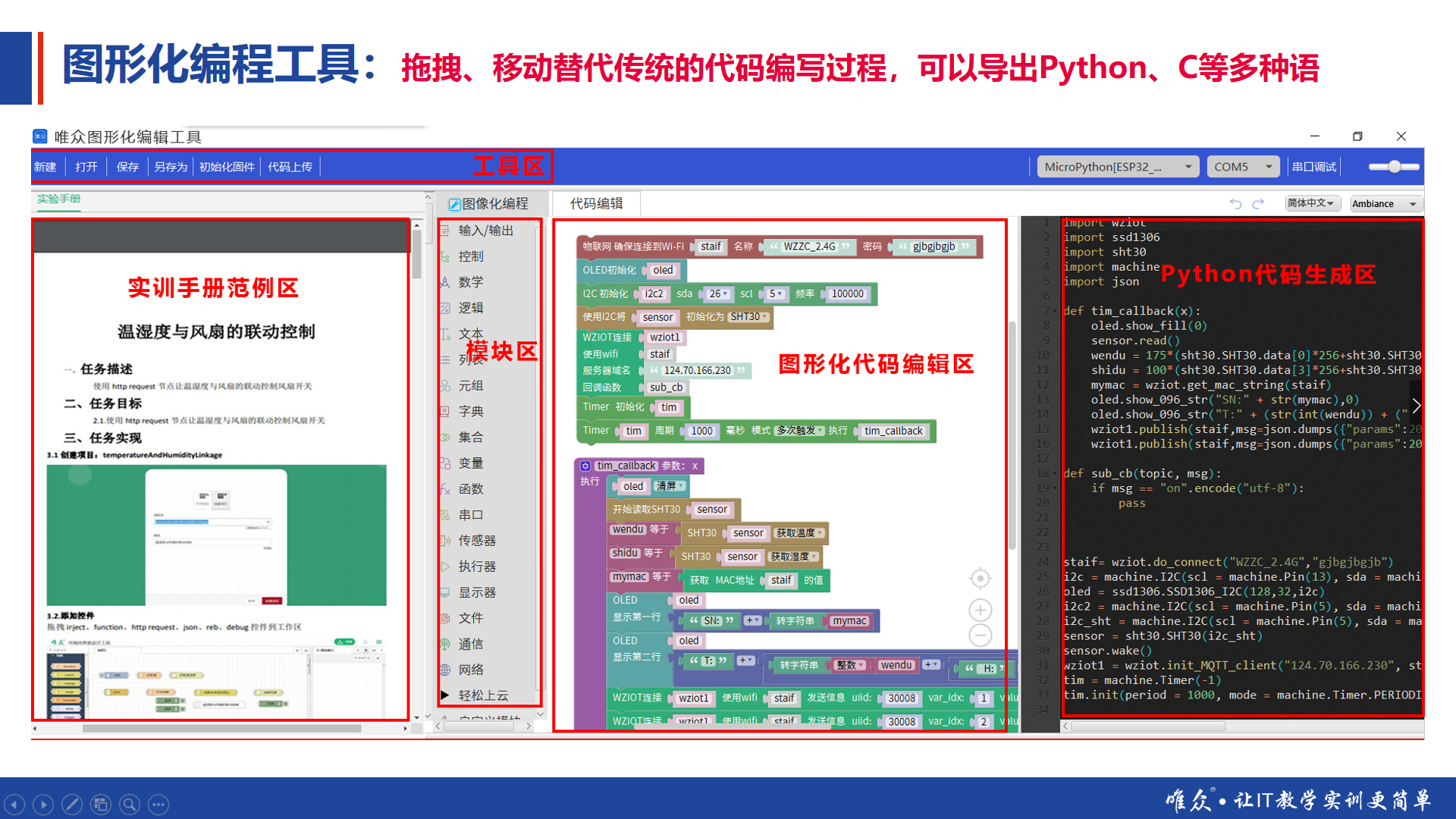
Task: Switch to 代码编辑 tab
Action: [596, 203]
